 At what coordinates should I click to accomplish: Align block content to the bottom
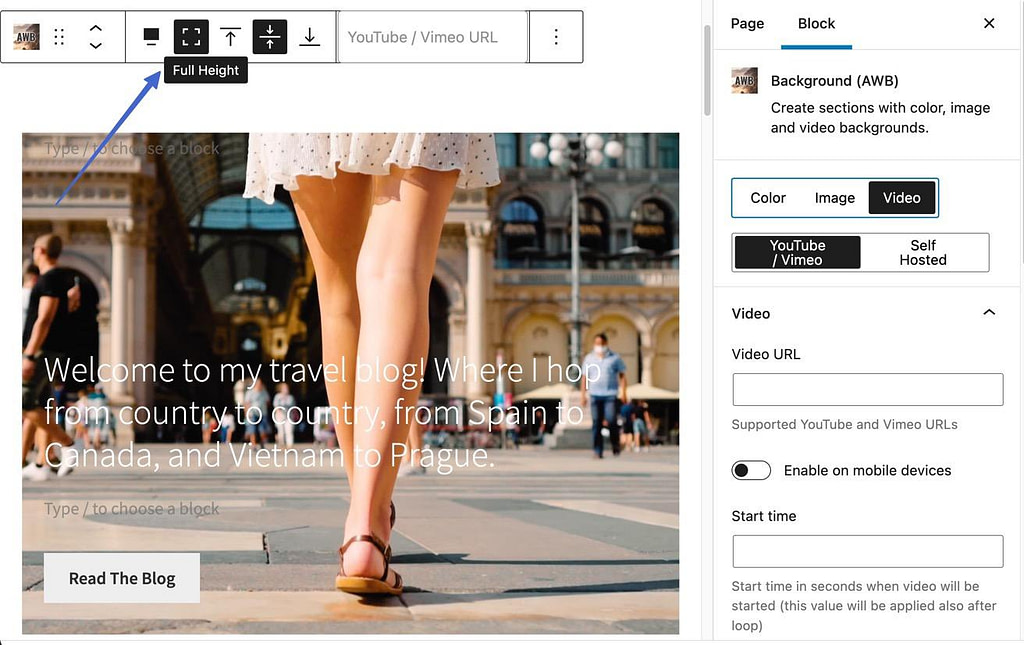click(x=309, y=36)
